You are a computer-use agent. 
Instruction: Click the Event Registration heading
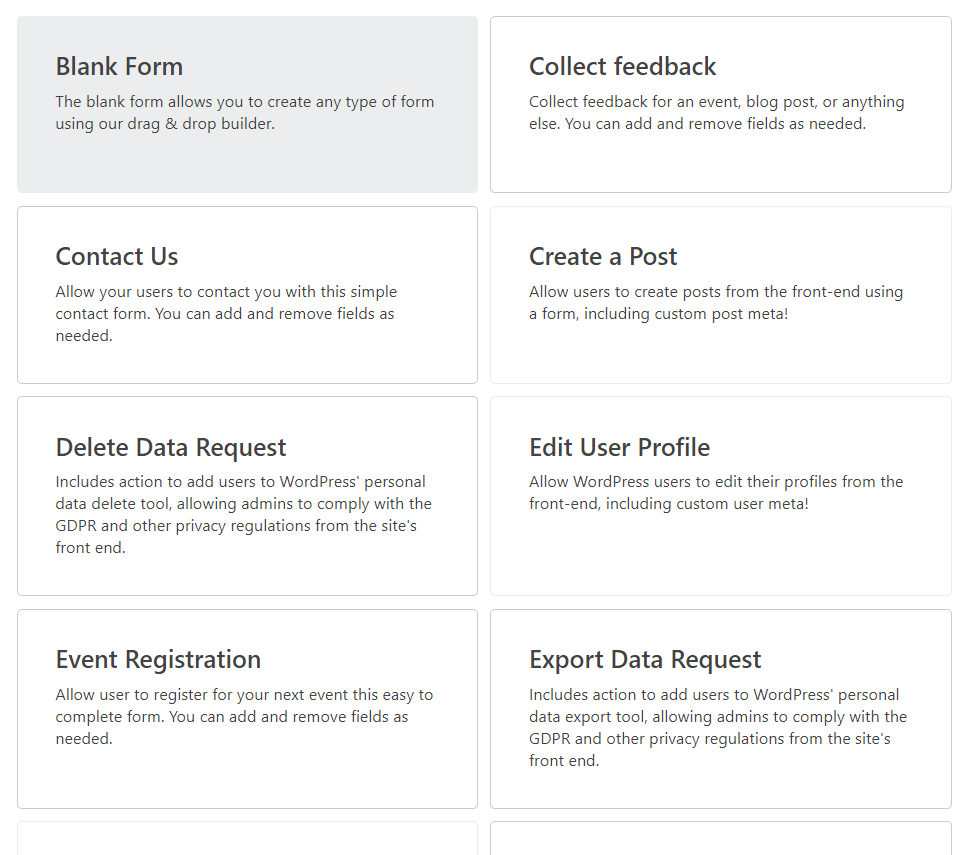click(158, 660)
